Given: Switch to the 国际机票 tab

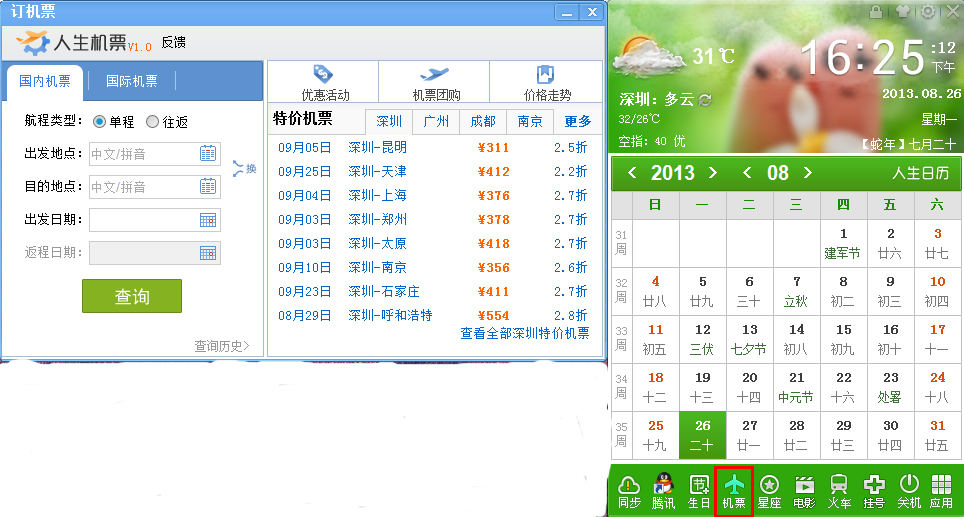Looking at the screenshot, I should click(131, 81).
